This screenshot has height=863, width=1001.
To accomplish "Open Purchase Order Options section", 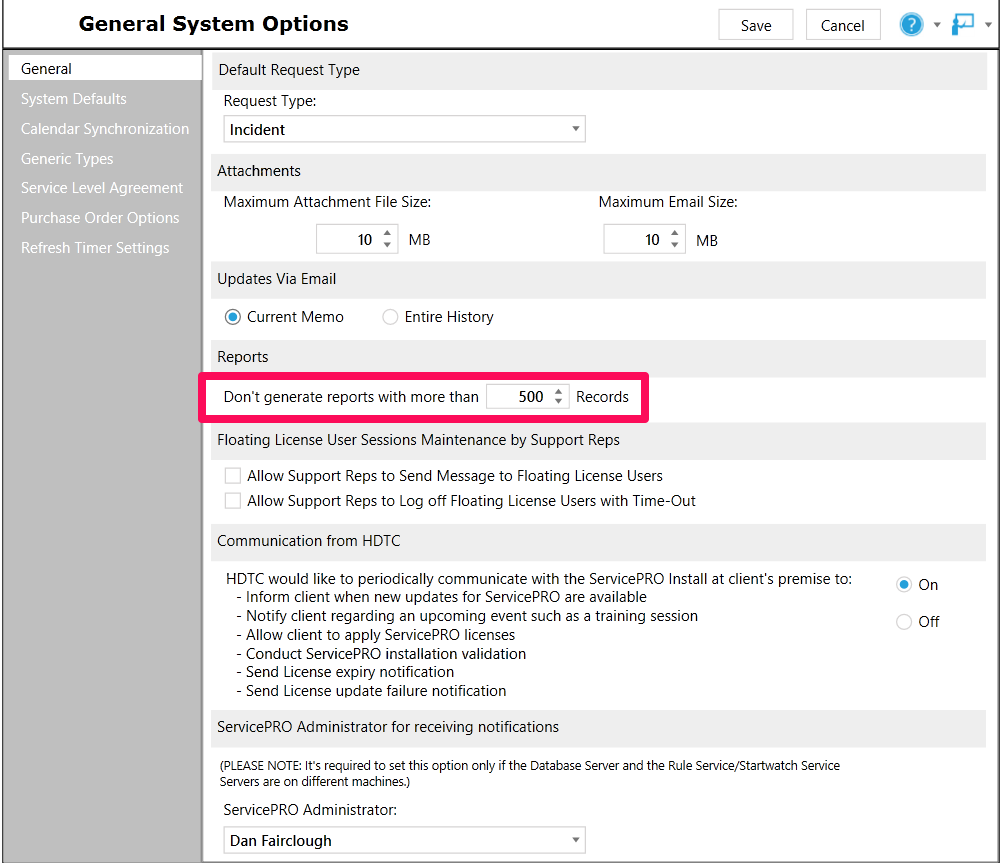I will click(x=100, y=218).
